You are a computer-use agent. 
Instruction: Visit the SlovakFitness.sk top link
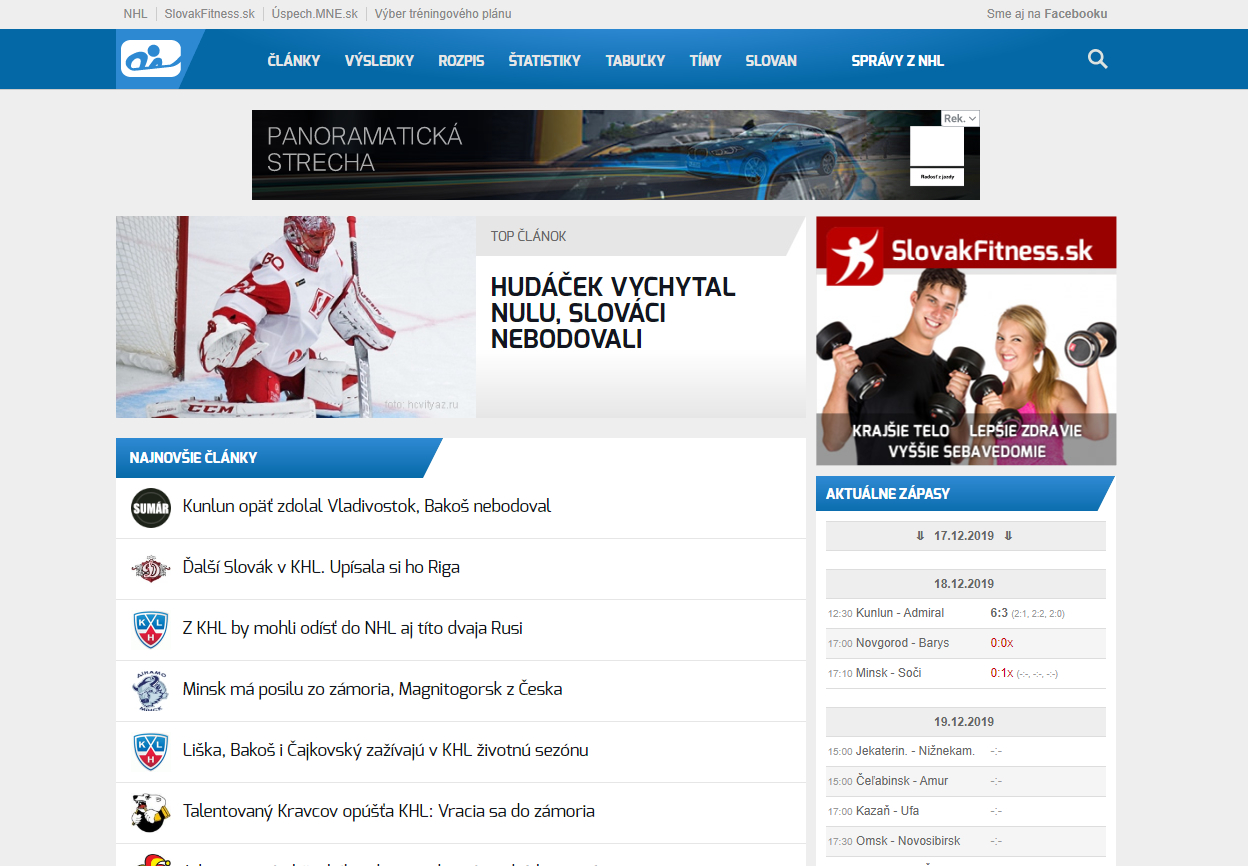click(209, 14)
